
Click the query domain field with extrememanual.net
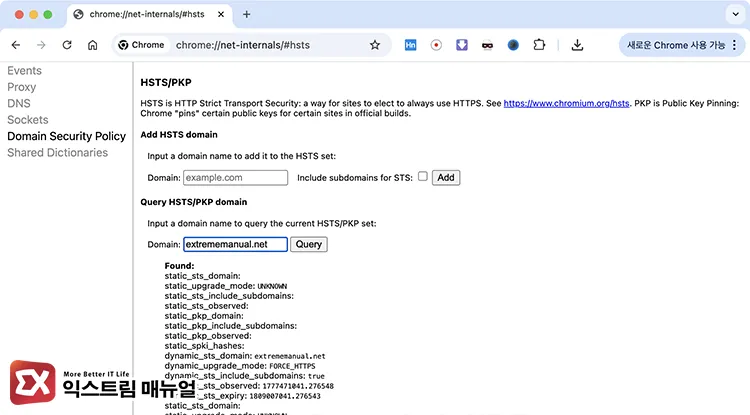235,244
